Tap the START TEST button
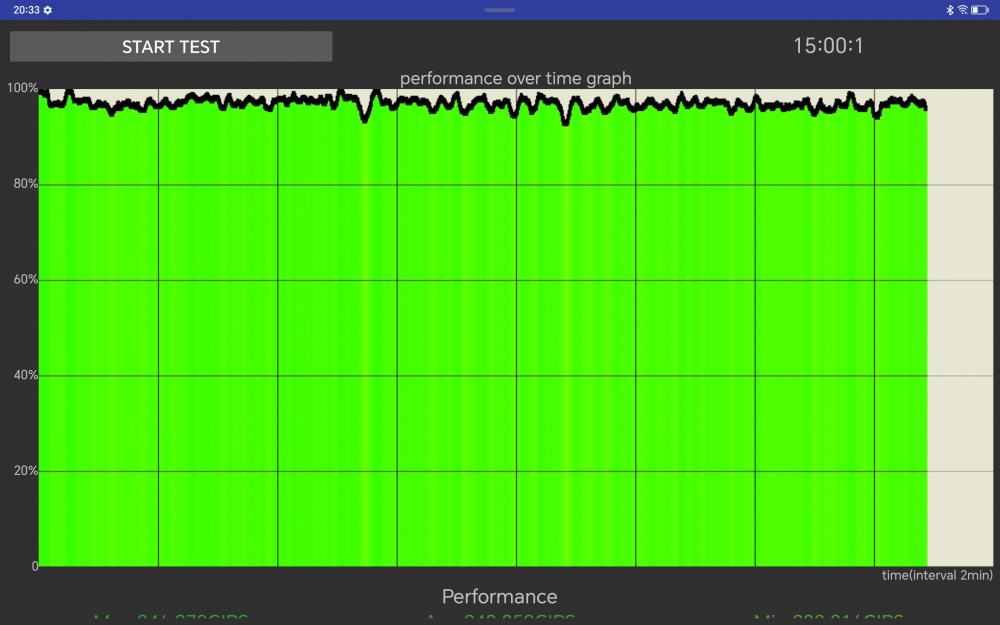 coord(171,47)
